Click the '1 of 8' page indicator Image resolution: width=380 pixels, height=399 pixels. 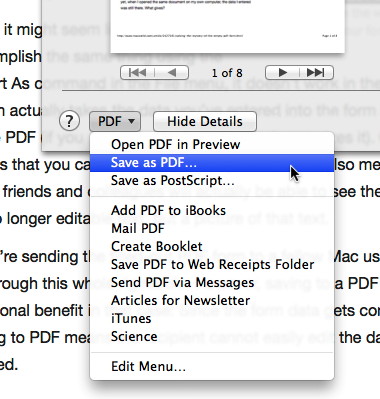pos(227,73)
